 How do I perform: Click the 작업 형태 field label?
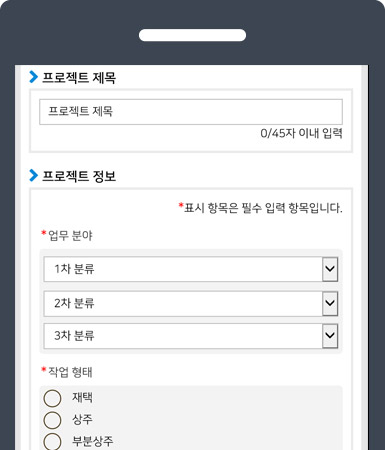pyautogui.click(x=70, y=372)
